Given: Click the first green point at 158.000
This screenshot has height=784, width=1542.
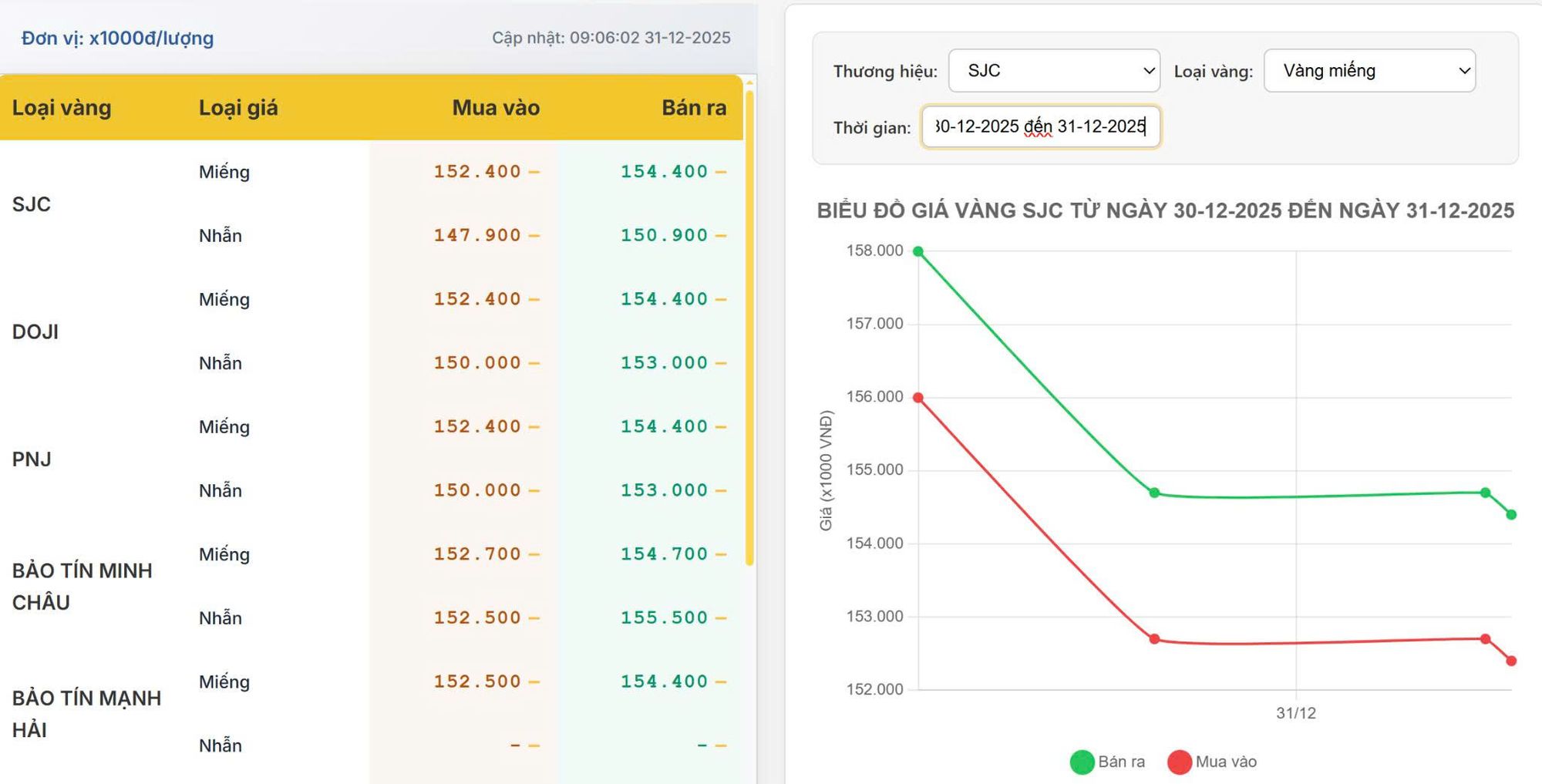Looking at the screenshot, I should pyautogui.click(x=918, y=251).
